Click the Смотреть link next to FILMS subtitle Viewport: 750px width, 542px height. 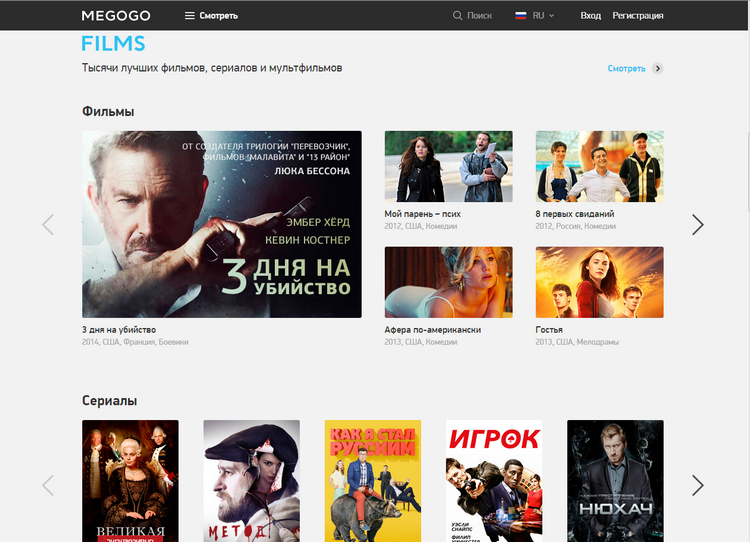626,68
